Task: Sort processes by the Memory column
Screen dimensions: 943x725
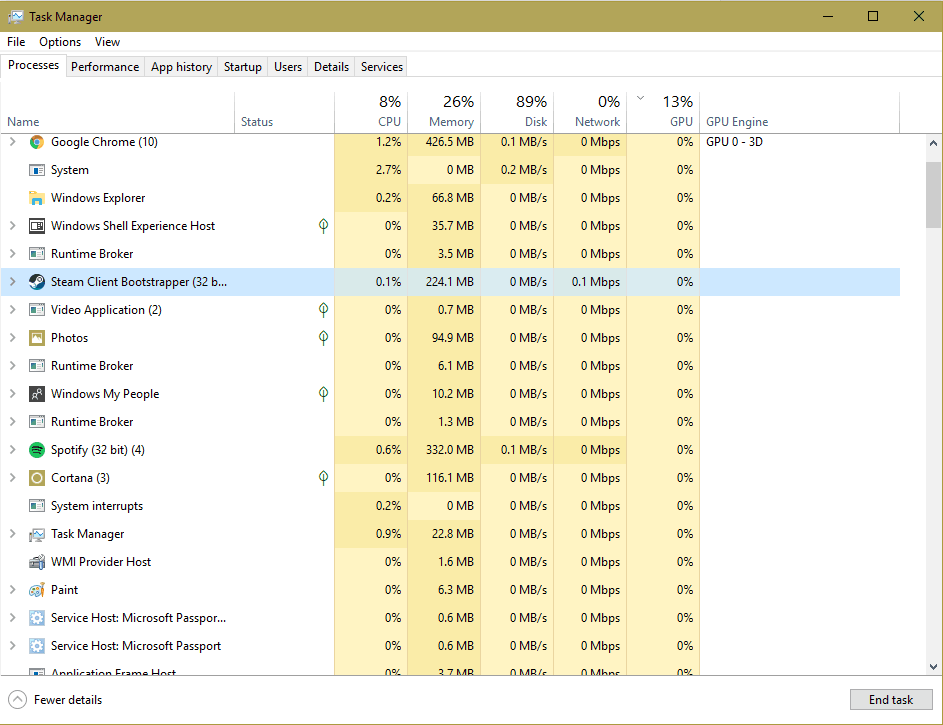Action: [444, 112]
